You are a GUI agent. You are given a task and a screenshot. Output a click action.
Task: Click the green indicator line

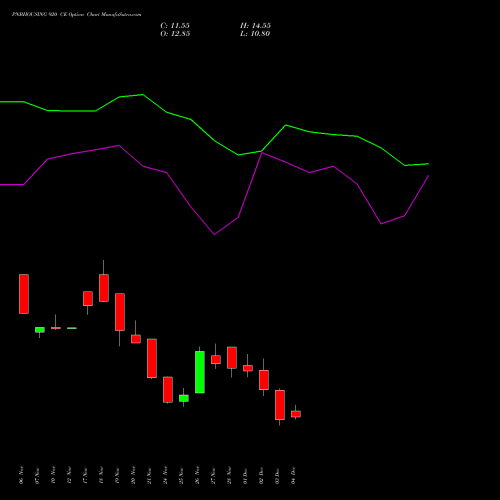214,141
